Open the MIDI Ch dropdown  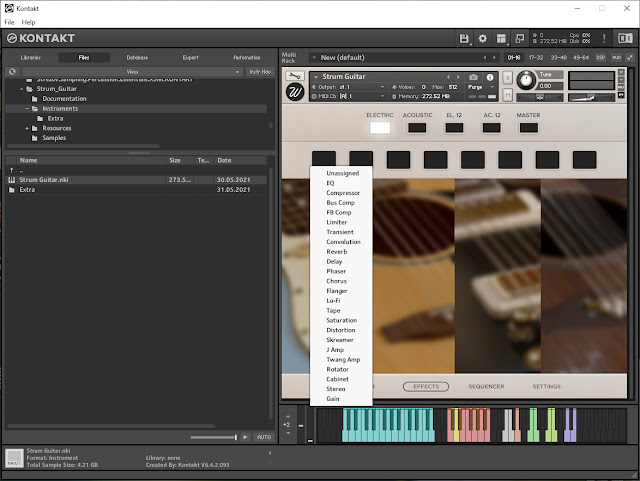click(x=348, y=96)
